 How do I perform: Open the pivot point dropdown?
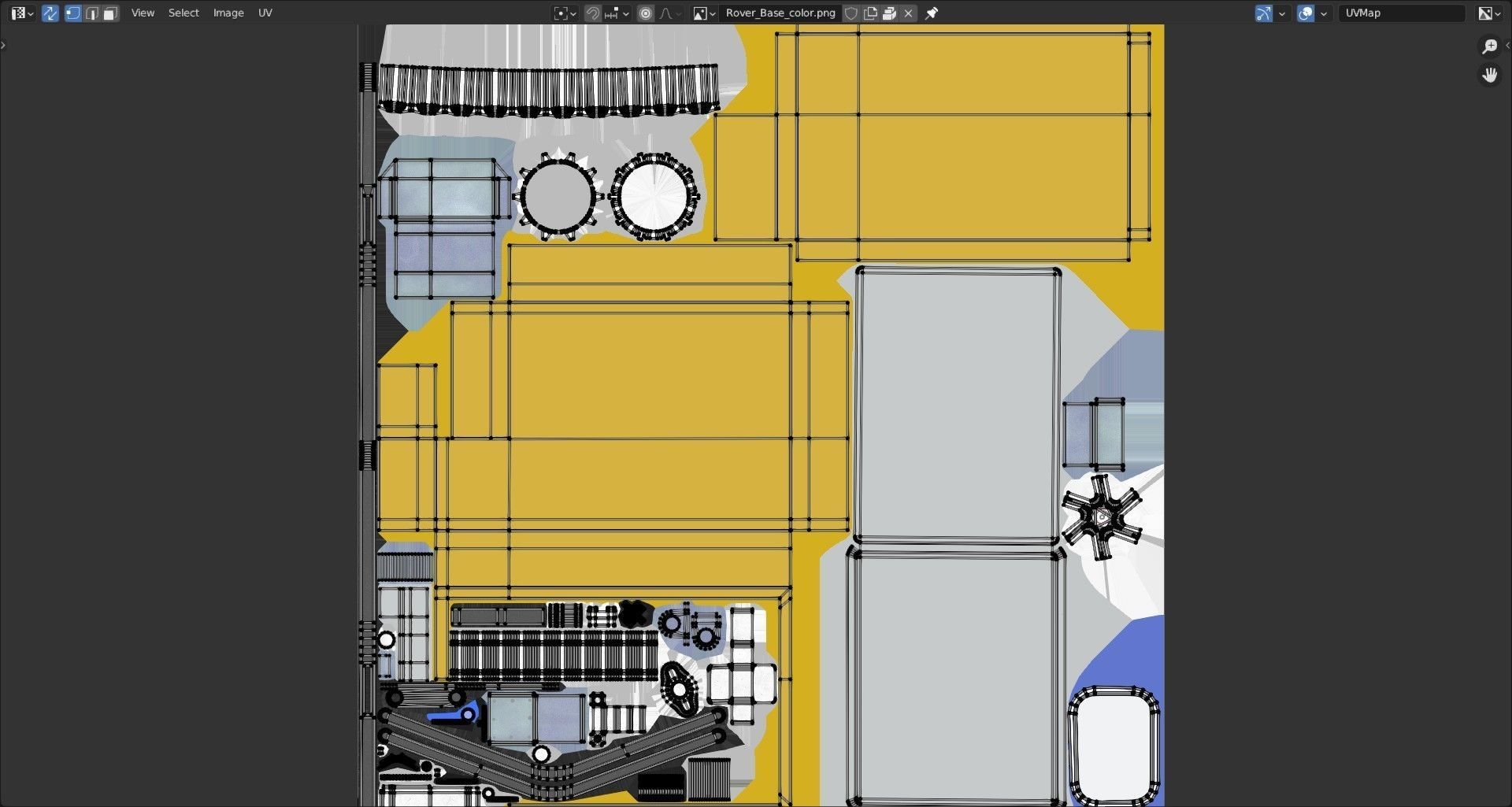pos(565,13)
